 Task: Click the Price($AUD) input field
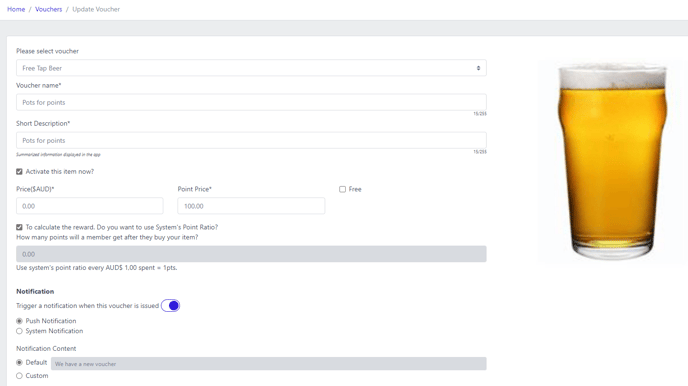[90, 206]
